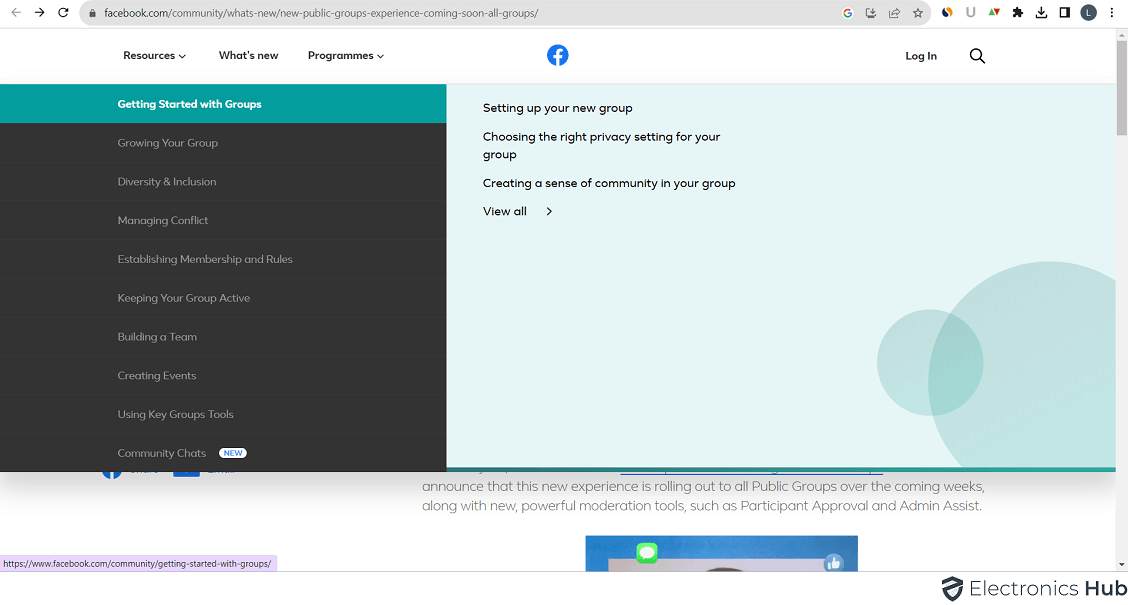Image resolution: width=1128 pixels, height=605 pixels.
Task: Expand the Programmes dropdown menu
Action: tap(345, 56)
